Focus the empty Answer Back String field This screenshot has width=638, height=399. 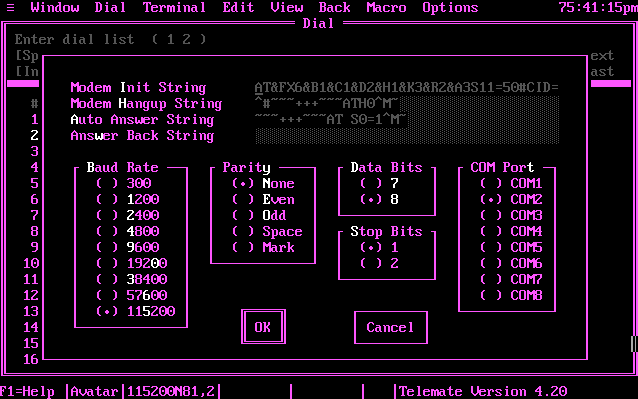coord(407,136)
